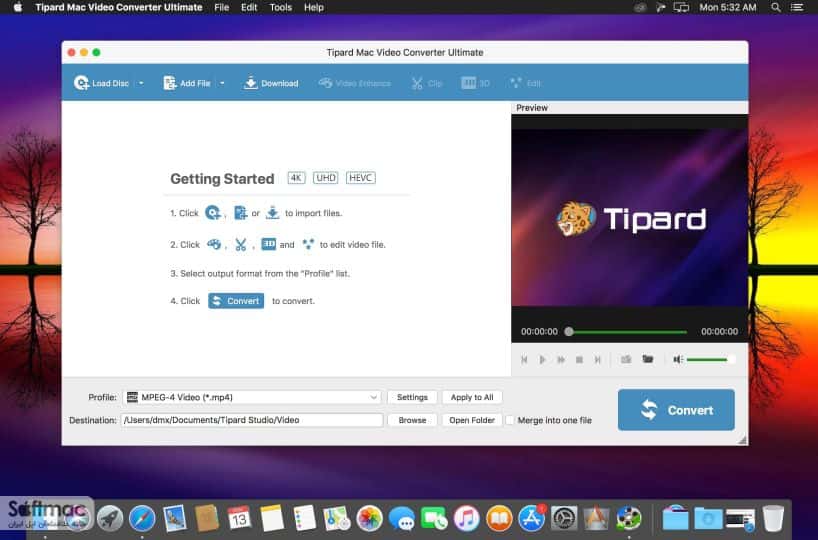Click the Tipard preview video thumbnail
818x540 pixels.
[630, 218]
